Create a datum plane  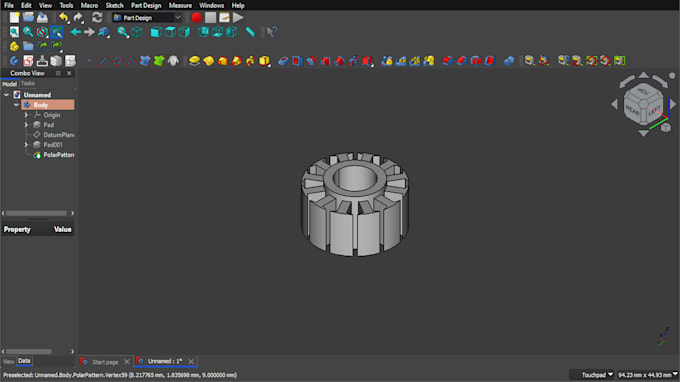[117, 61]
